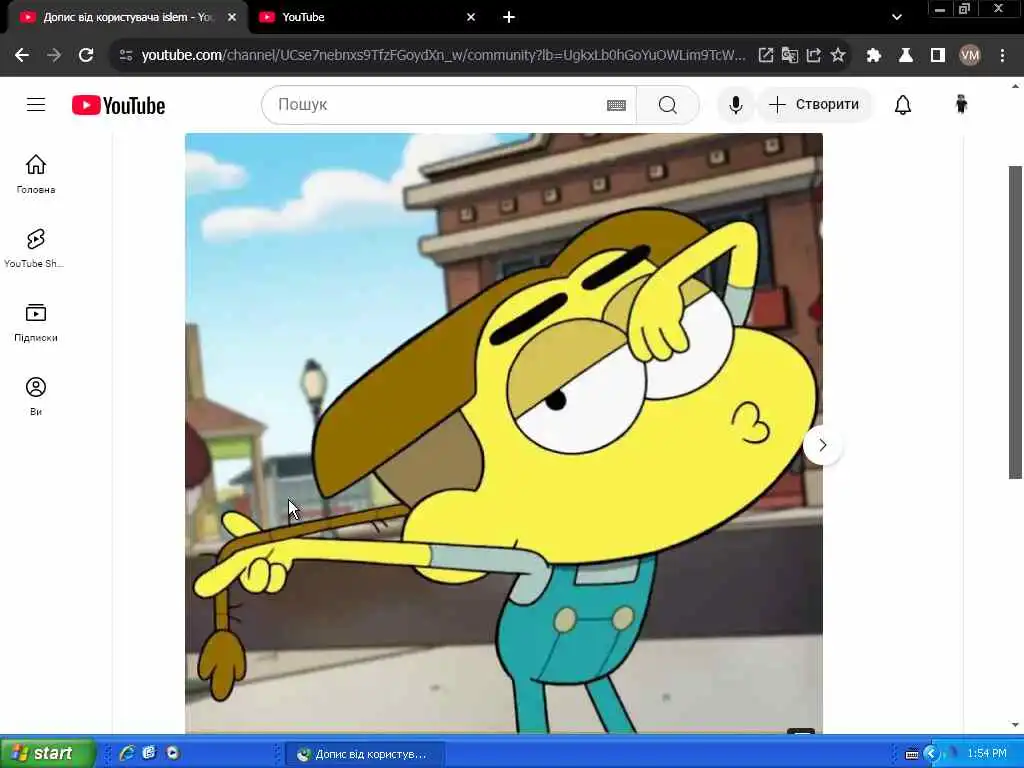Image resolution: width=1024 pixels, height=768 pixels.
Task: Click the tray keyboard icon
Action: coord(912,754)
